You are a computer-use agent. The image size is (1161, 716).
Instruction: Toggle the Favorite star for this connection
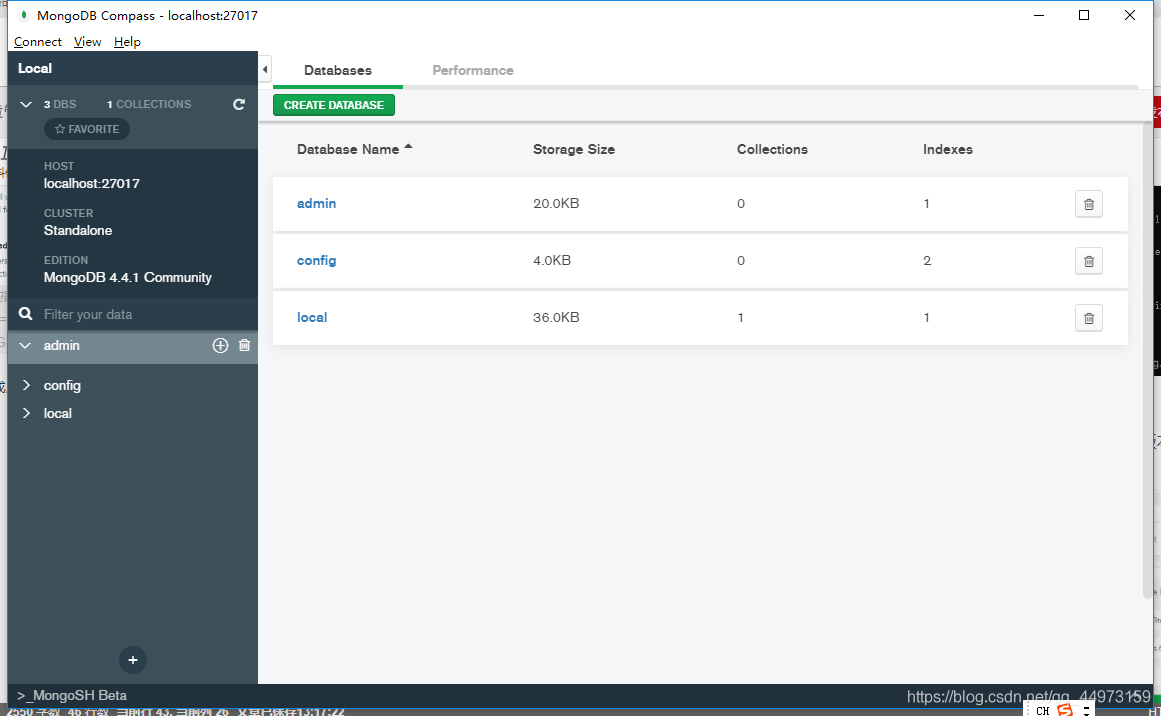coord(87,129)
